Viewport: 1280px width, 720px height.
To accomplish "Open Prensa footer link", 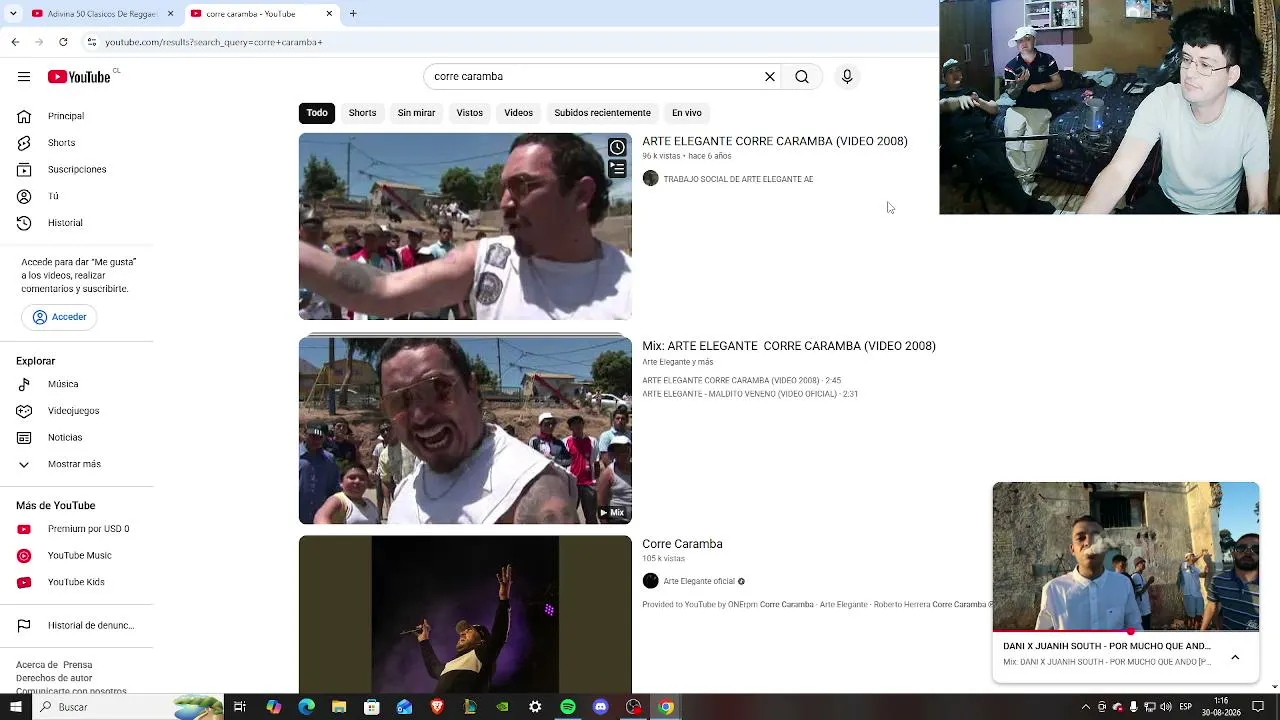I will click(77, 665).
